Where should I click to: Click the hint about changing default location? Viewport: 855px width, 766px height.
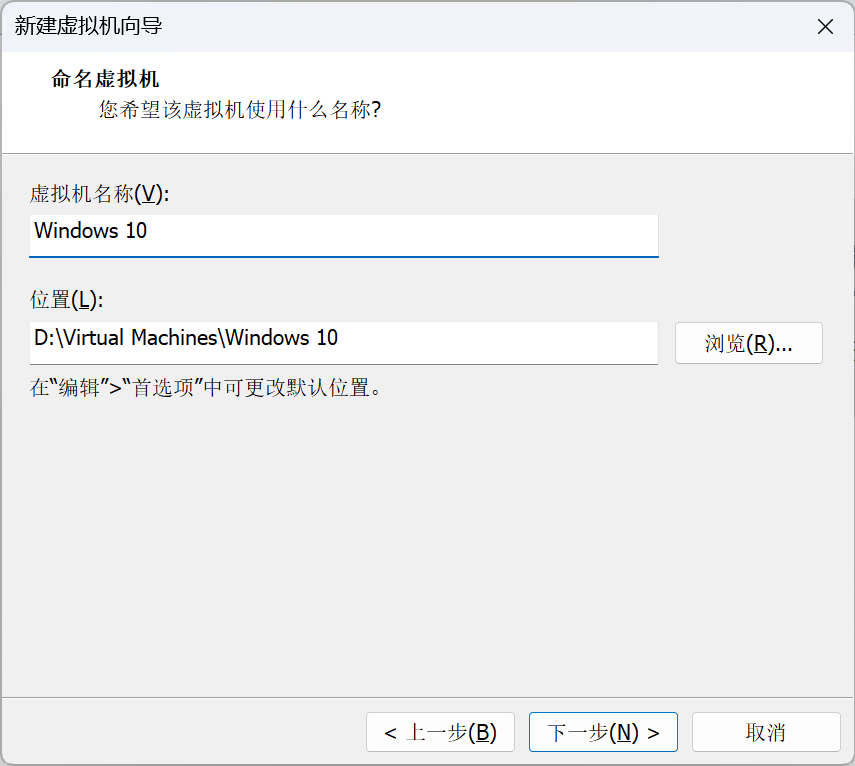pos(206,388)
